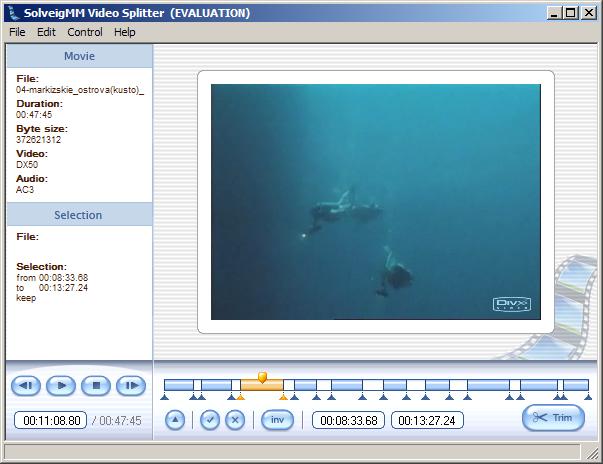Click the X cut-out fragment button
The width and height of the screenshot is (603, 464).
pos(235,420)
